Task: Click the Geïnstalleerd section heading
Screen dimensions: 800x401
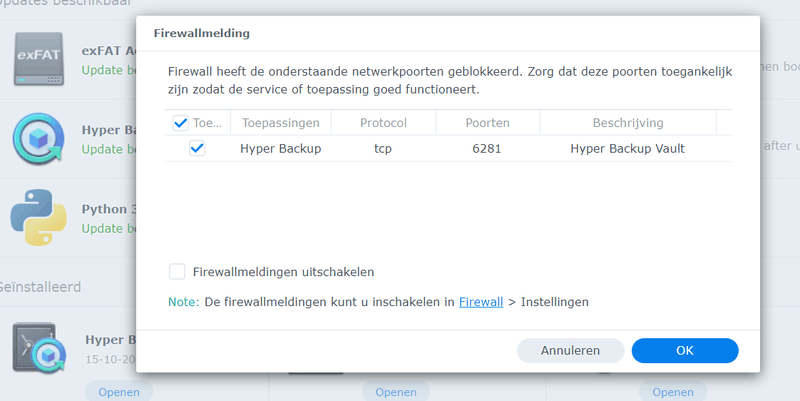Action: coord(40,287)
